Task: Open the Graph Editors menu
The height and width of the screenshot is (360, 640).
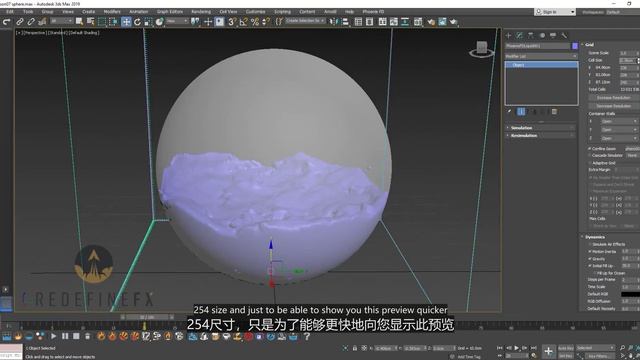Action: point(170,12)
